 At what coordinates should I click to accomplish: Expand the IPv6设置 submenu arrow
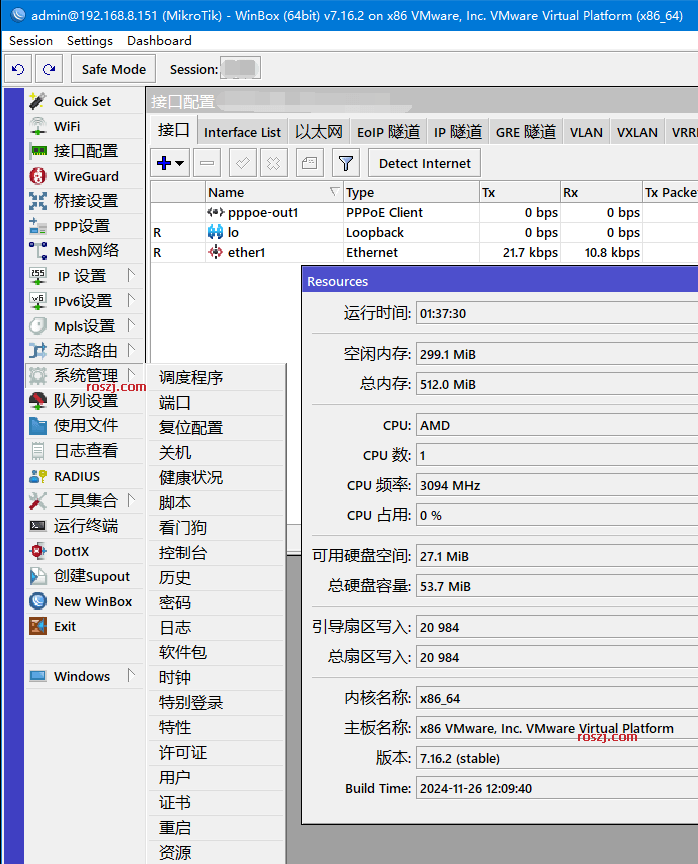coord(131,300)
